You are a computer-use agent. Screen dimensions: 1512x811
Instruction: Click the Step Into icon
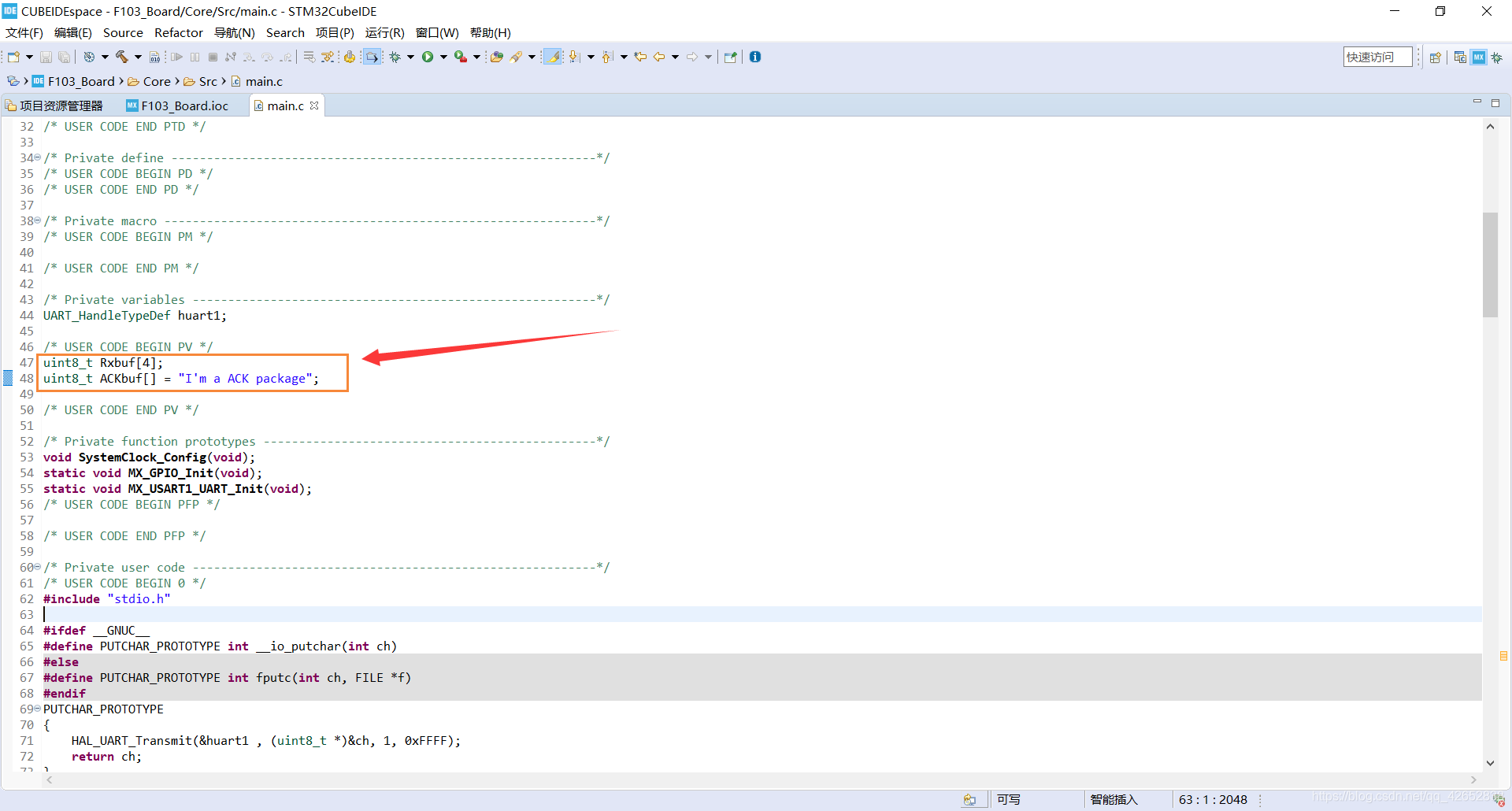point(249,57)
